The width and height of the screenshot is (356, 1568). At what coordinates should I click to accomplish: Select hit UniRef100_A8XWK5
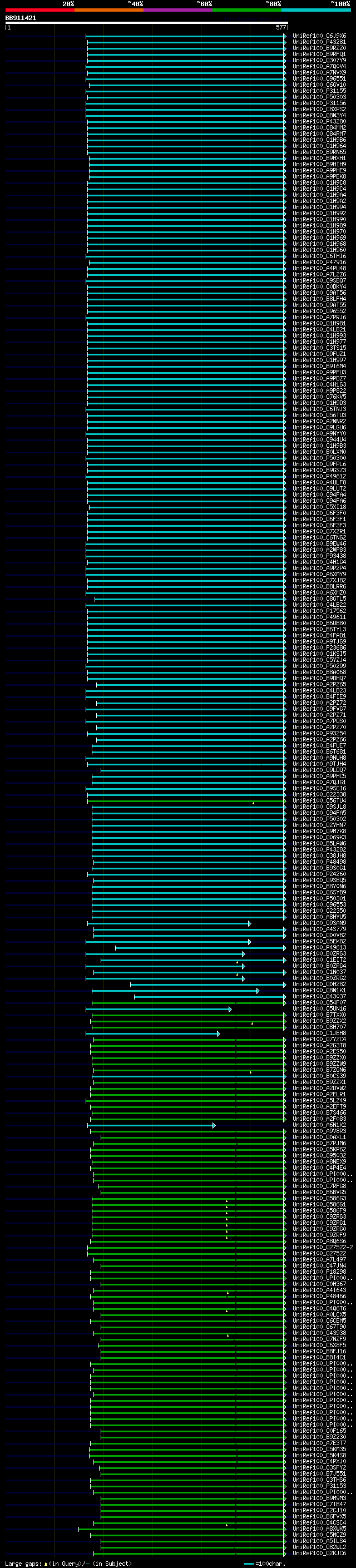[x=319, y=1529]
